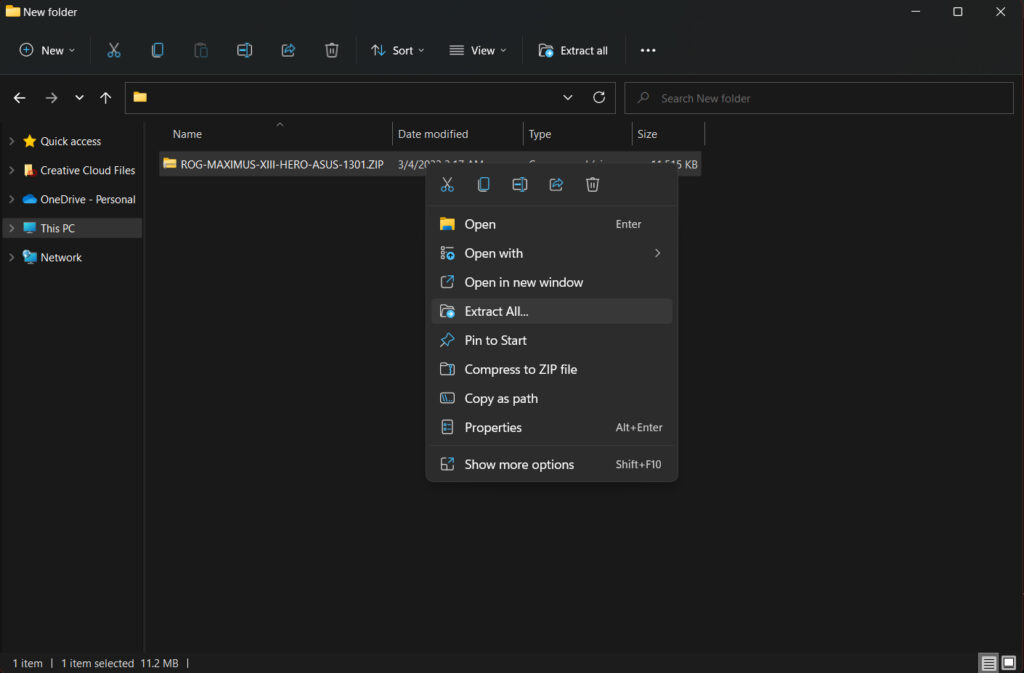Viewport: 1024px width, 673px height.
Task: Expand the Open with submenu
Action: 656,254
